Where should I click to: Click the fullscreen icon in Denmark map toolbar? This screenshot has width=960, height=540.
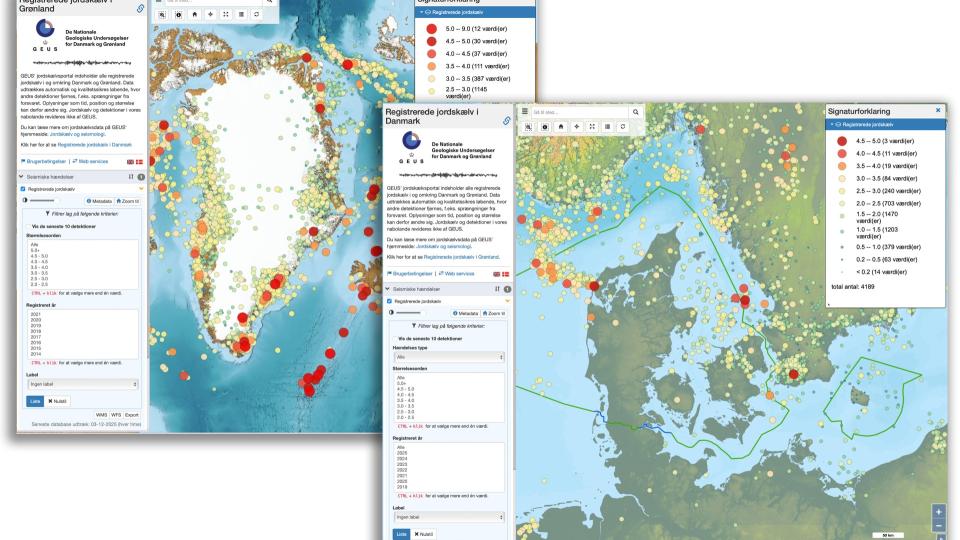click(594, 127)
